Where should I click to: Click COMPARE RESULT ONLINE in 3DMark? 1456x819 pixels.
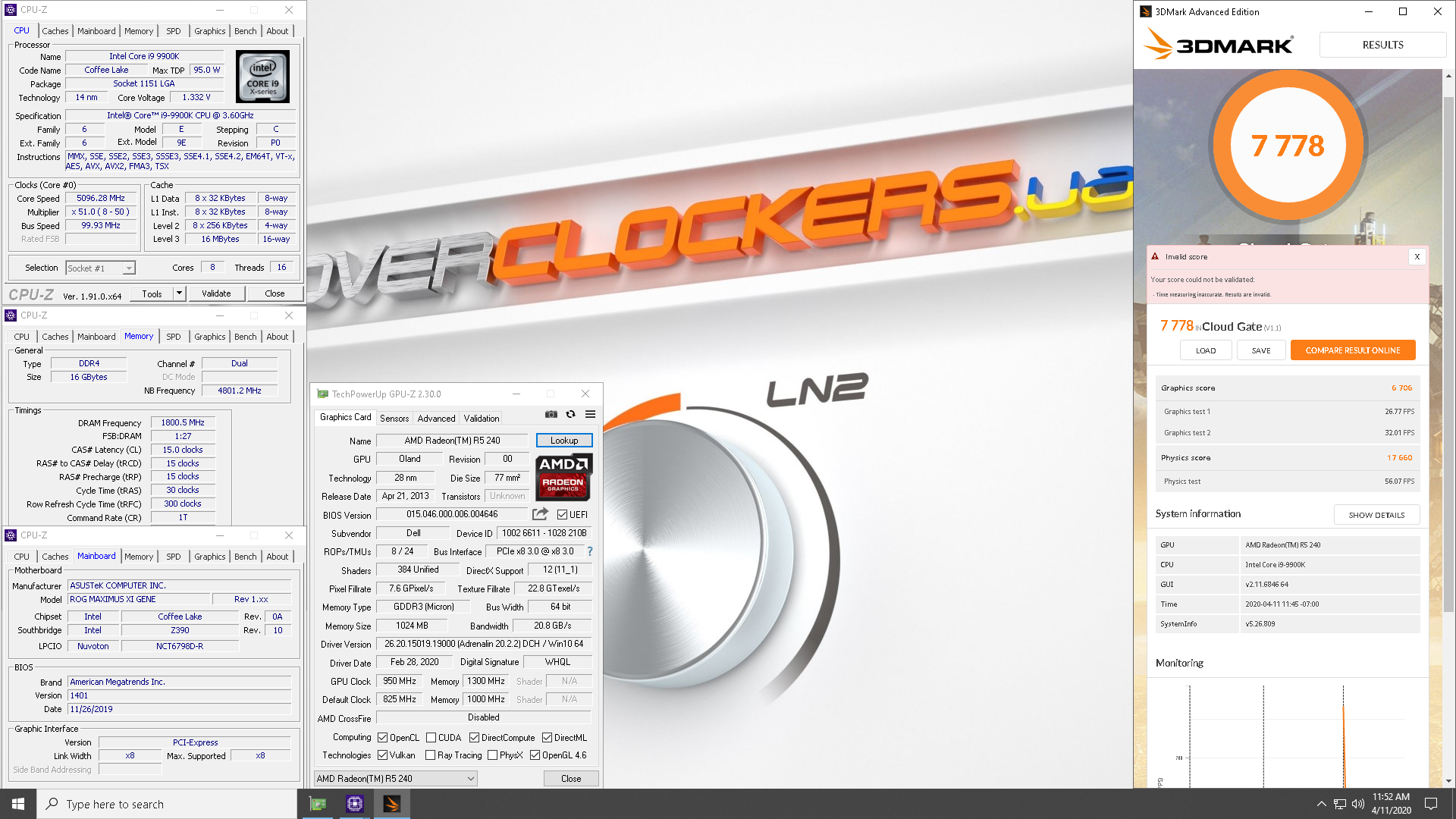point(1353,350)
